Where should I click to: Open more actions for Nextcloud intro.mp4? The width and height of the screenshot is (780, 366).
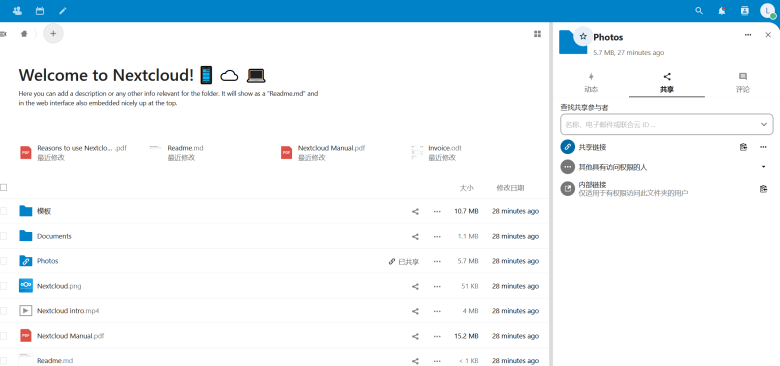[x=437, y=311]
